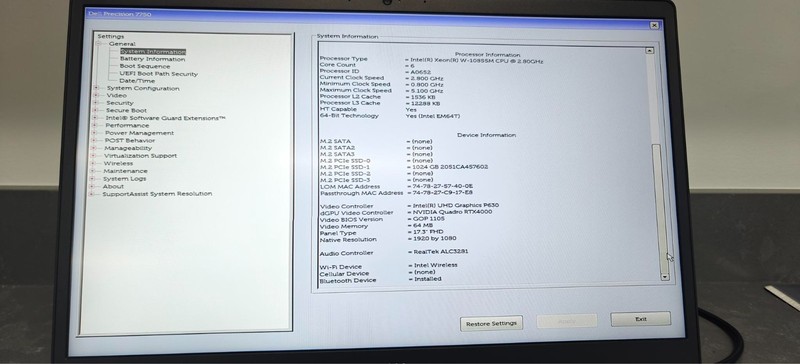
Task: Expand Intel Software Guard Extensions node
Action: coord(94,118)
